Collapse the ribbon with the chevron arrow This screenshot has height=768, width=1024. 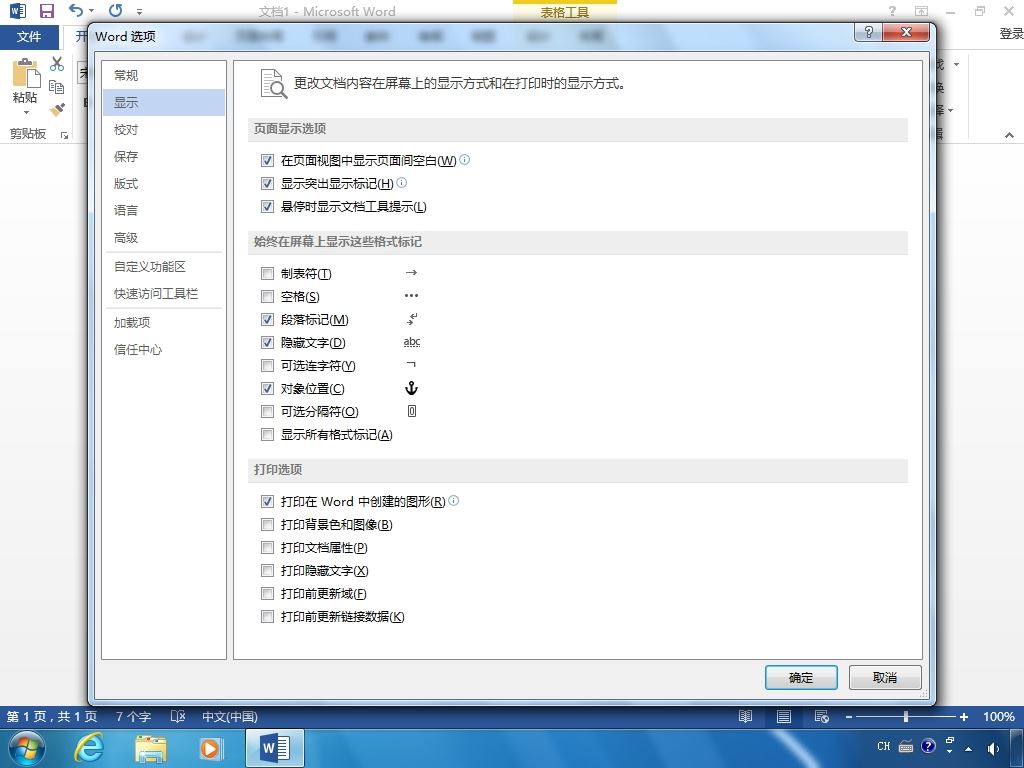pos(1010,135)
